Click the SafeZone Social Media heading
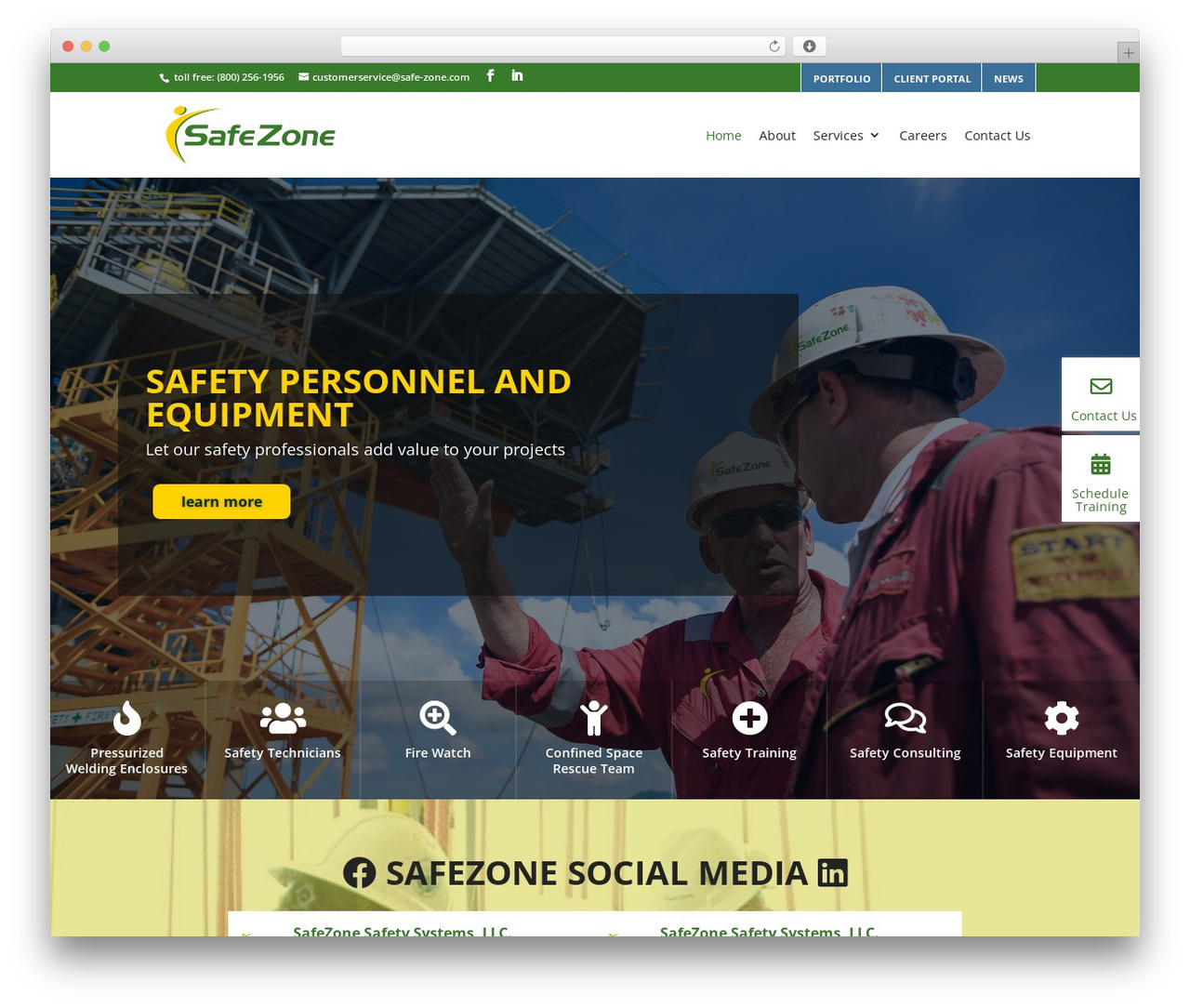The image size is (1190, 1008). 596,873
